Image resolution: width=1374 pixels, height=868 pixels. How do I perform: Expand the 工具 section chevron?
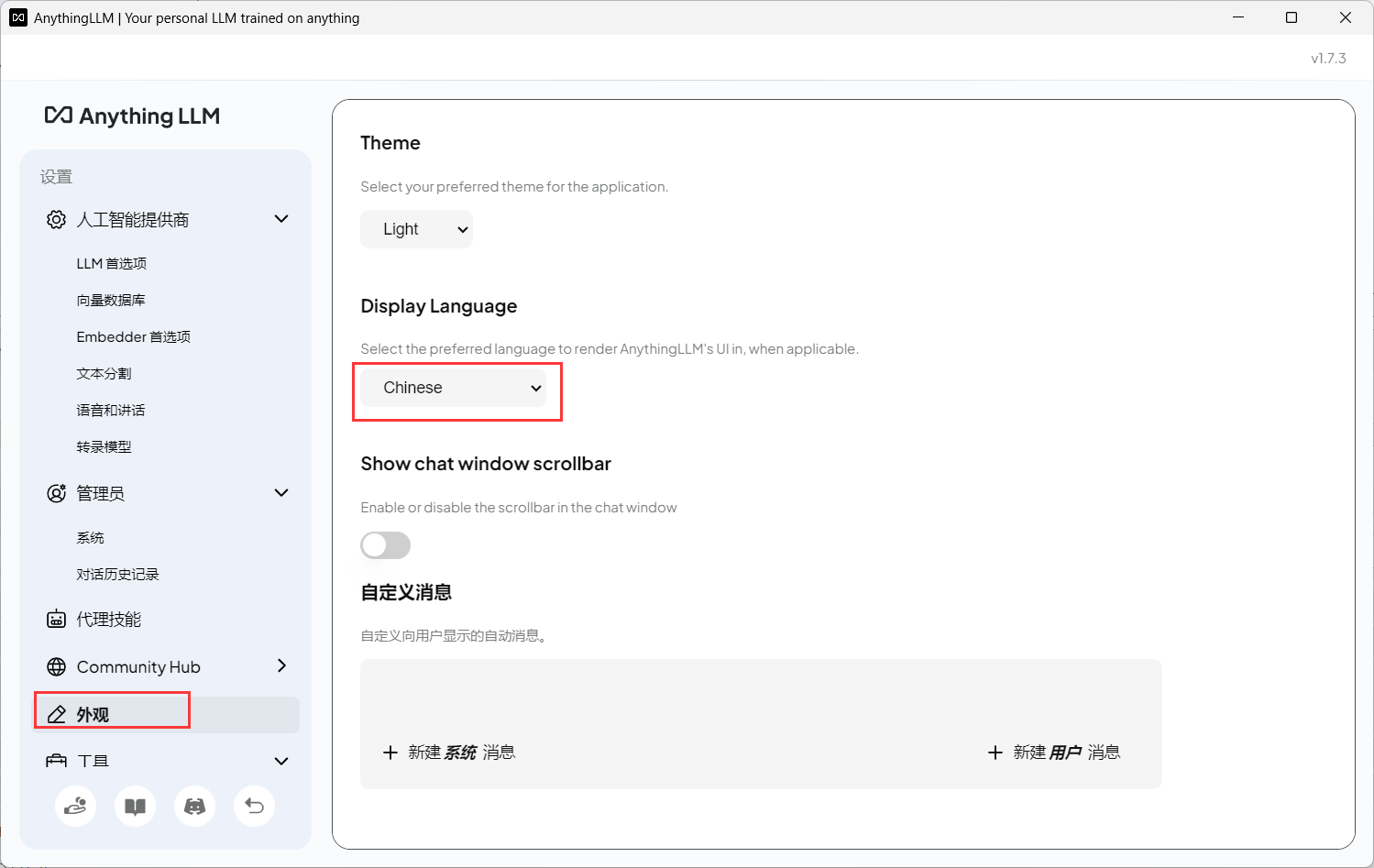click(281, 761)
